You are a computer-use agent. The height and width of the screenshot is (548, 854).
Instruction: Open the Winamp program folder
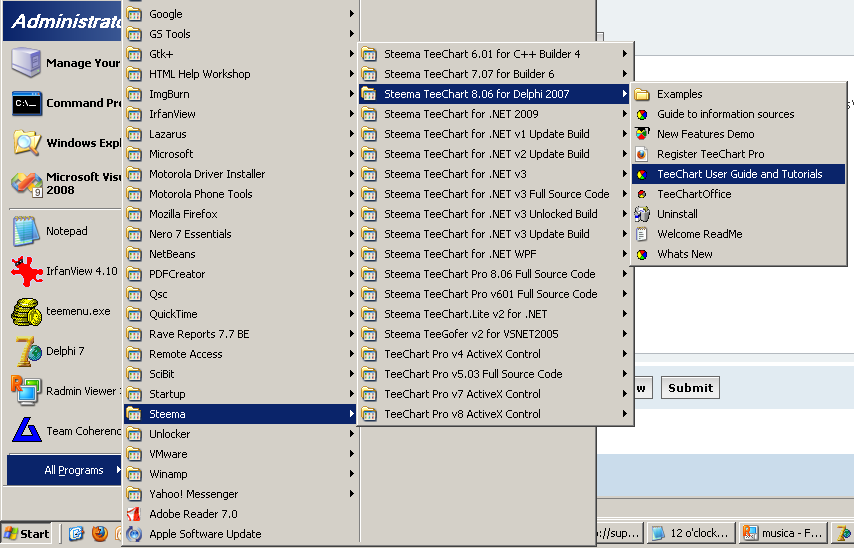[x=241, y=474]
